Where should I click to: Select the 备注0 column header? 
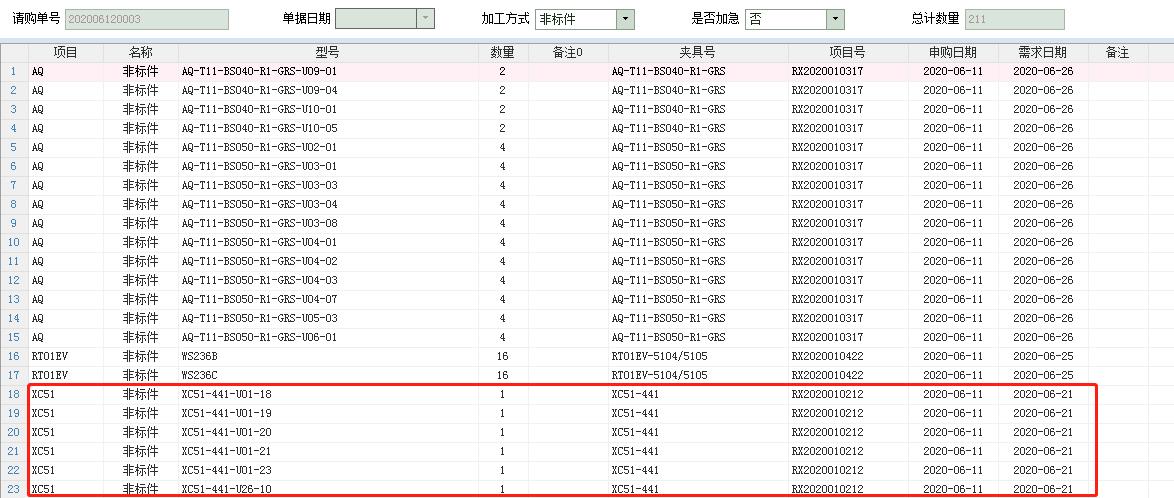(x=567, y=53)
